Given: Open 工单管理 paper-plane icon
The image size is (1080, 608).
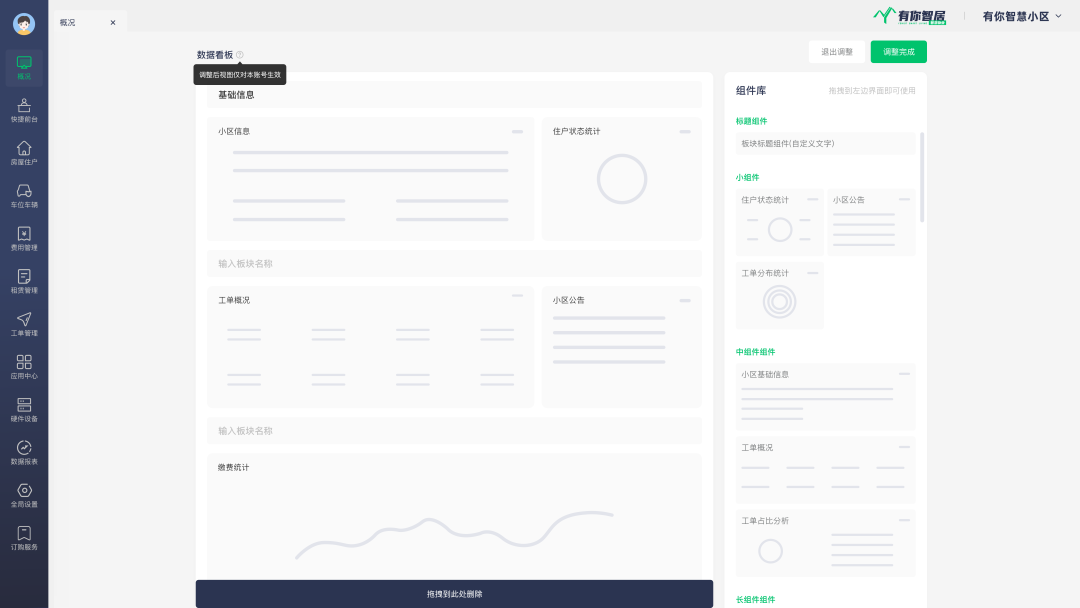Looking at the screenshot, I should 24,324.
